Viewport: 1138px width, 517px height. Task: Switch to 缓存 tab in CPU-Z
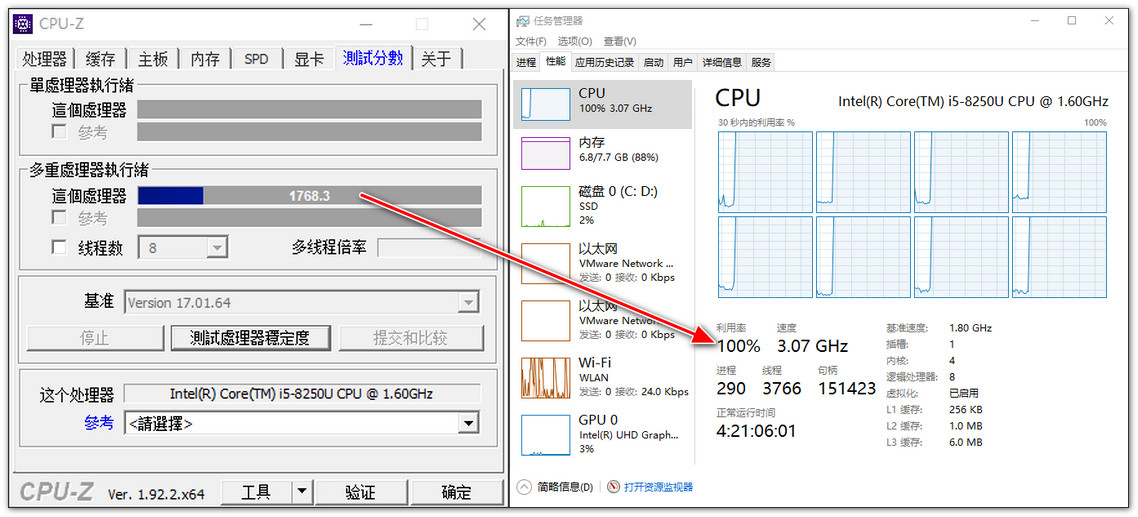point(101,59)
